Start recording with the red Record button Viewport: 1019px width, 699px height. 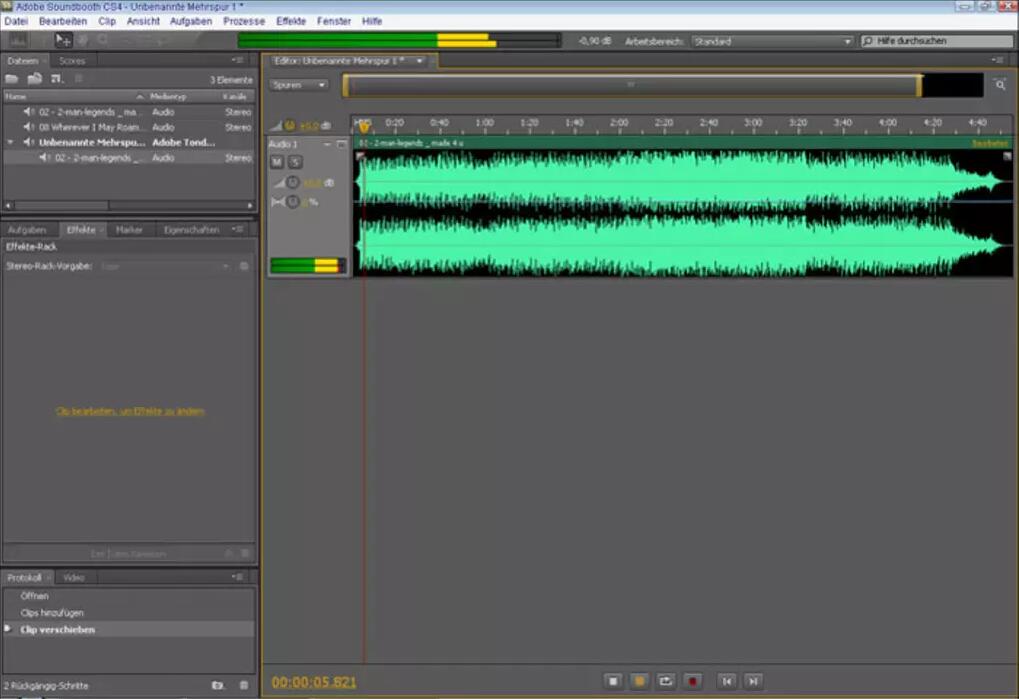tap(693, 681)
